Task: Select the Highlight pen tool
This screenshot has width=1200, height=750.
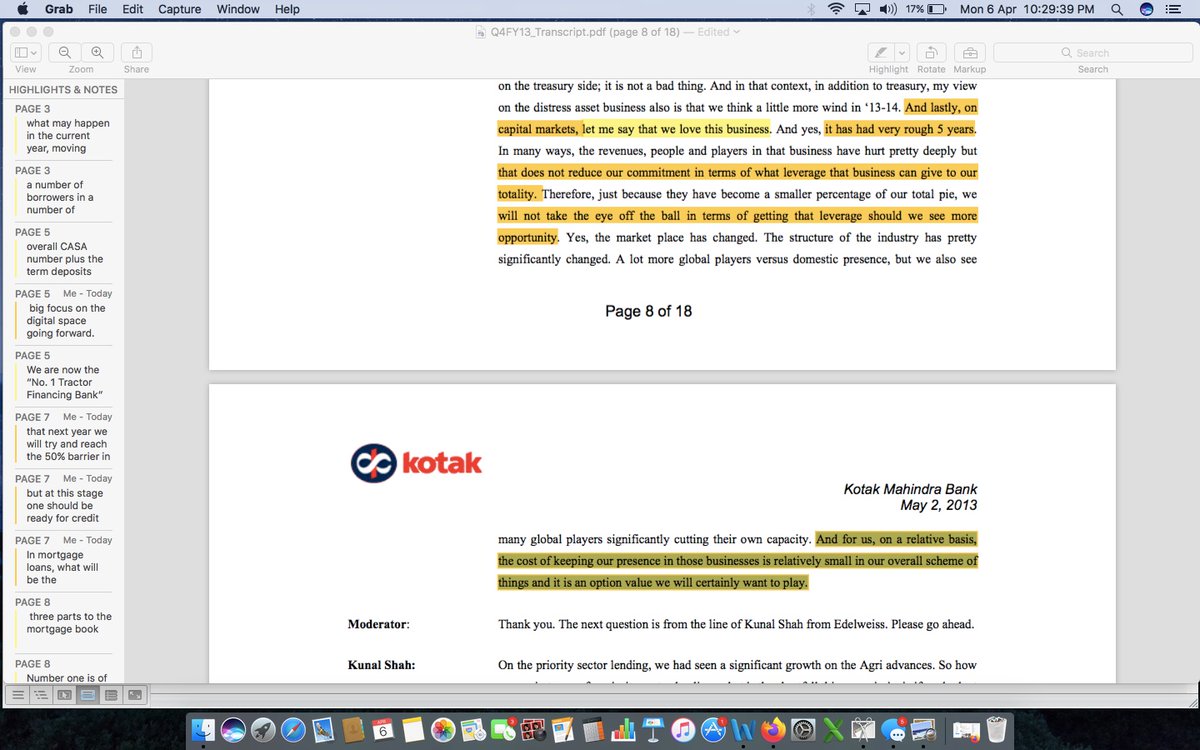Action: click(880, 53)
